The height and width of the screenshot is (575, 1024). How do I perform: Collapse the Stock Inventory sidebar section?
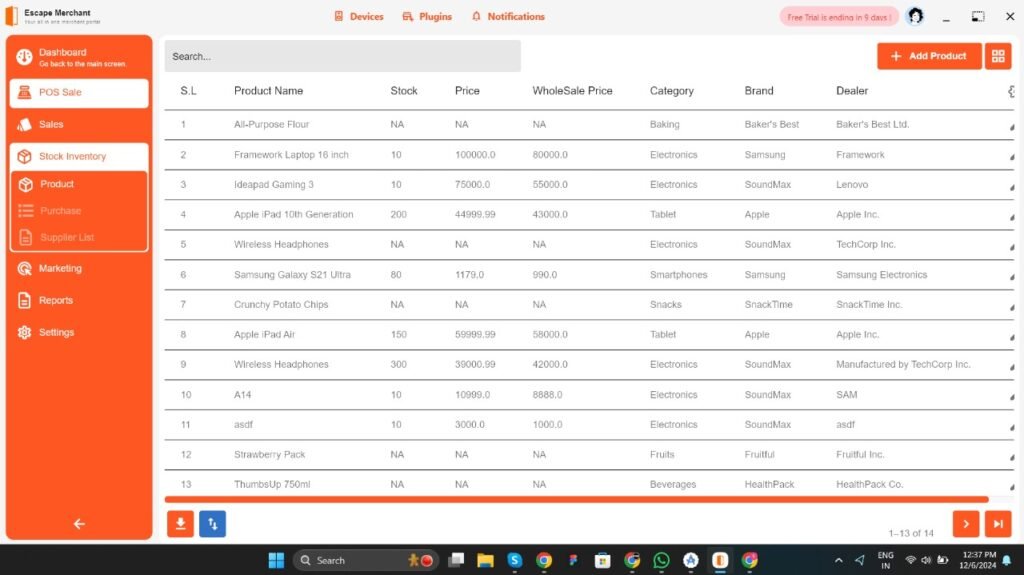click(x=79, y=156)
